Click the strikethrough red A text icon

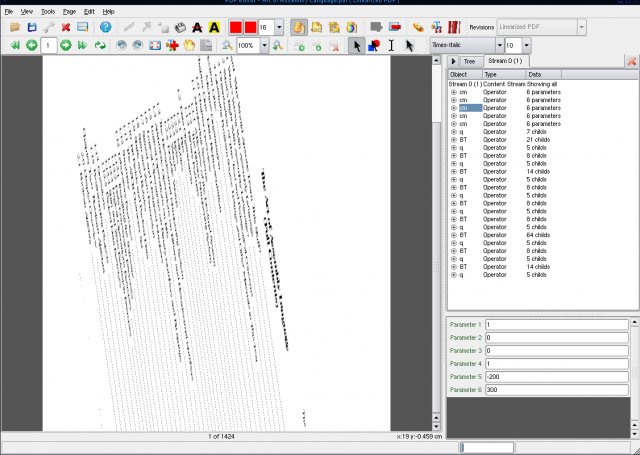(197, 27)
